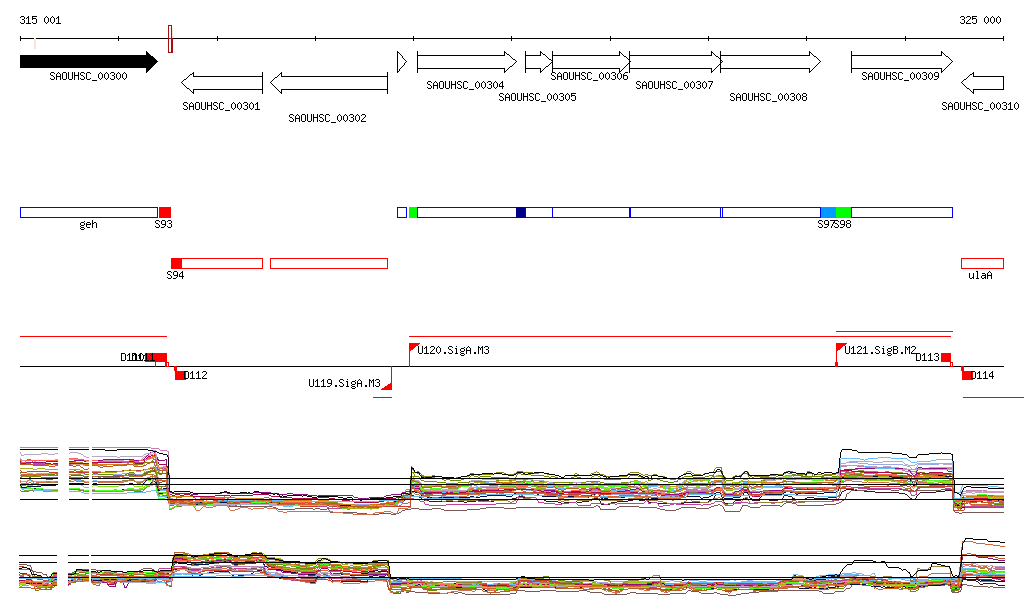Click the red S93 segment box
Image resolution: width=1024 pixels, height=611 pixels.
point(165,212)
